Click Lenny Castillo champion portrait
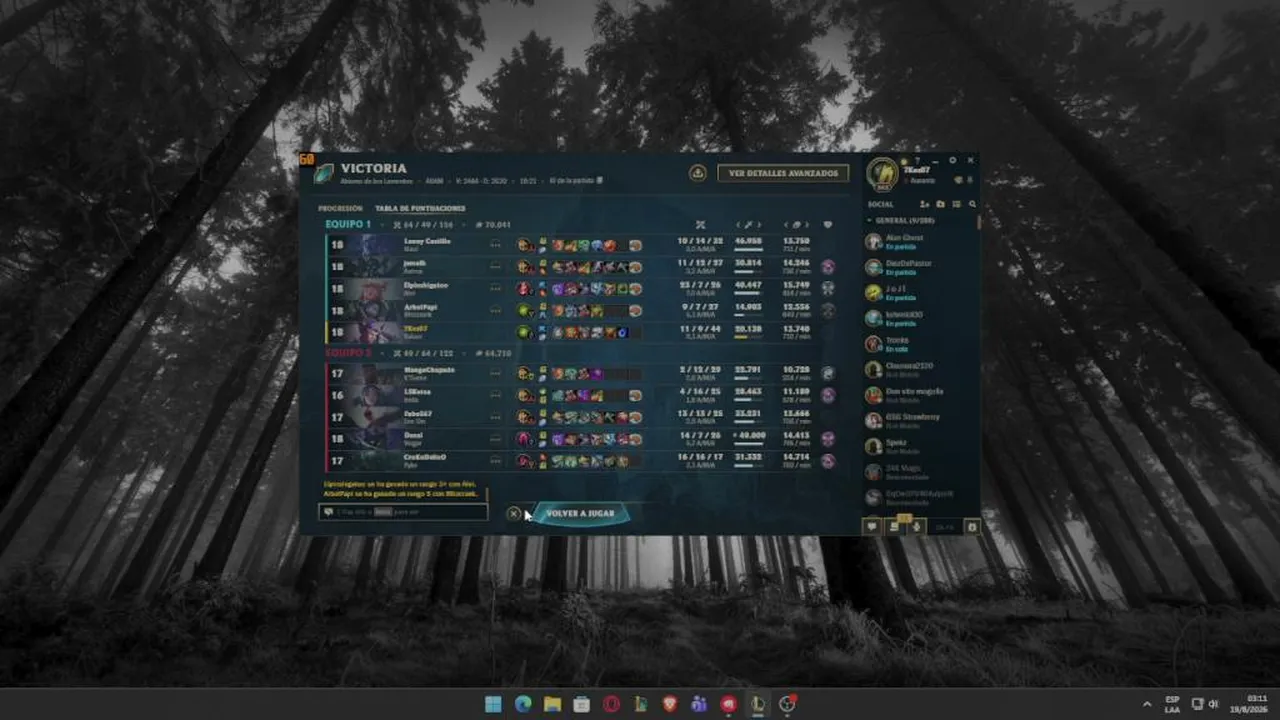The height and width of the screenshot is (720, 1280). [x=371, y=244]
